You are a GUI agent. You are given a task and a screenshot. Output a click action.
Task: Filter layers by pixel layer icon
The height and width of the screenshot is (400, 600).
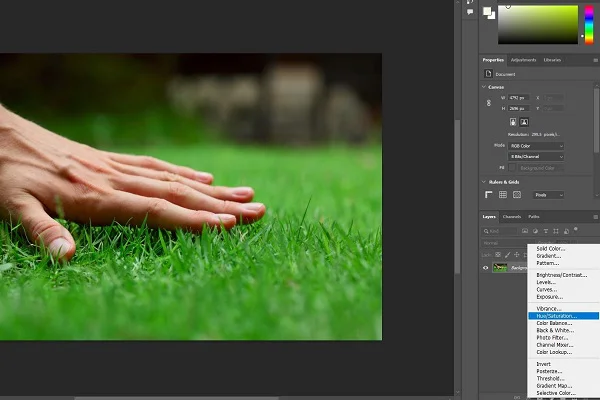pyautogui.click(x=525, y=231)
